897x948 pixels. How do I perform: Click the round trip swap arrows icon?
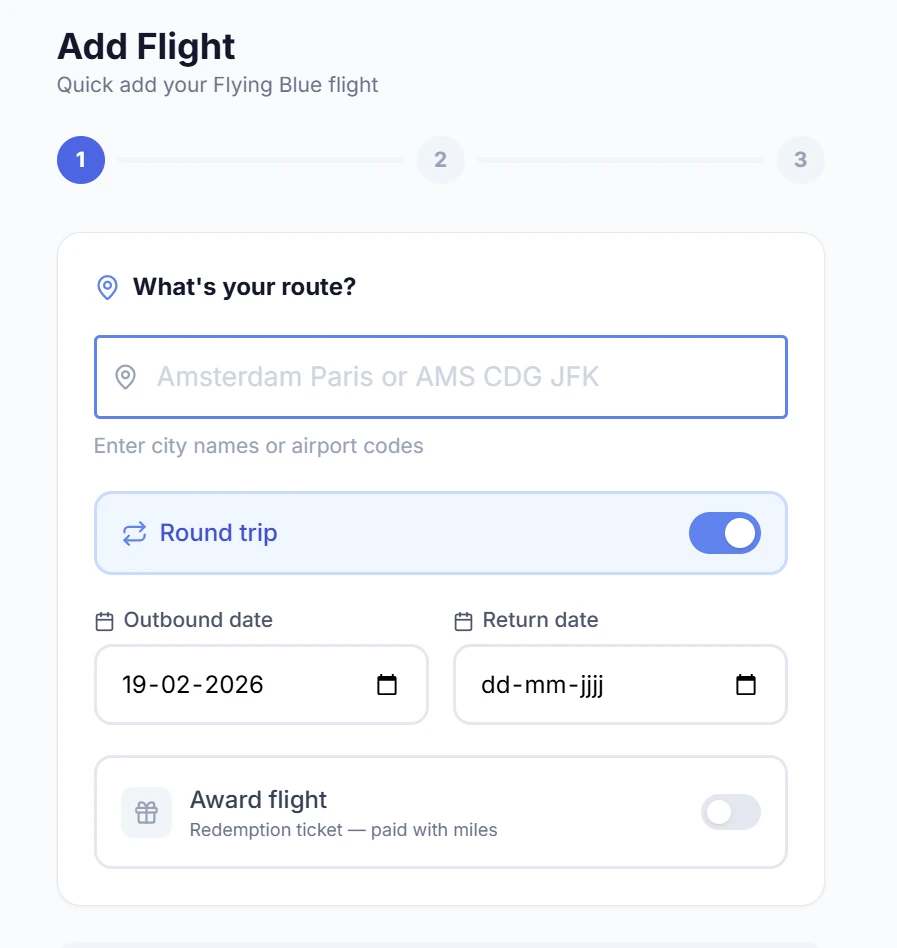pyautogui.click(x=133, y=533)
